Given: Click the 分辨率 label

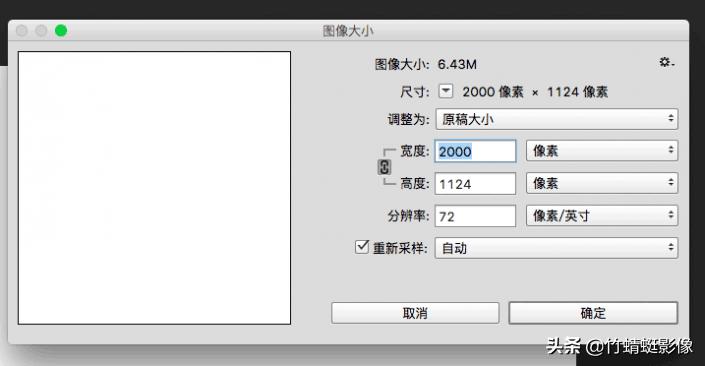Looking at the screenshot, I should [408, 216].
